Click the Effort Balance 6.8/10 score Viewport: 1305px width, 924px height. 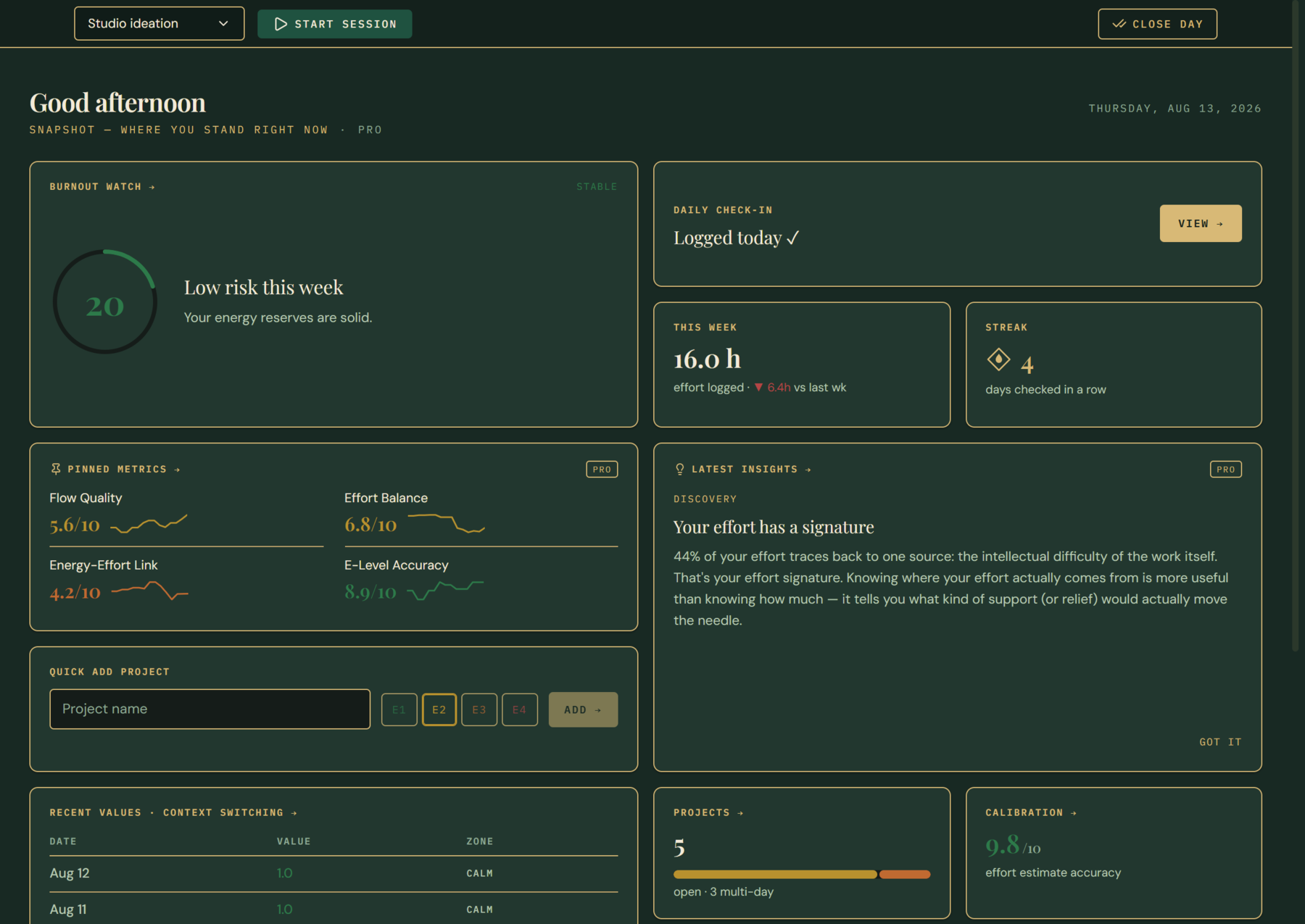click(370, 525)
